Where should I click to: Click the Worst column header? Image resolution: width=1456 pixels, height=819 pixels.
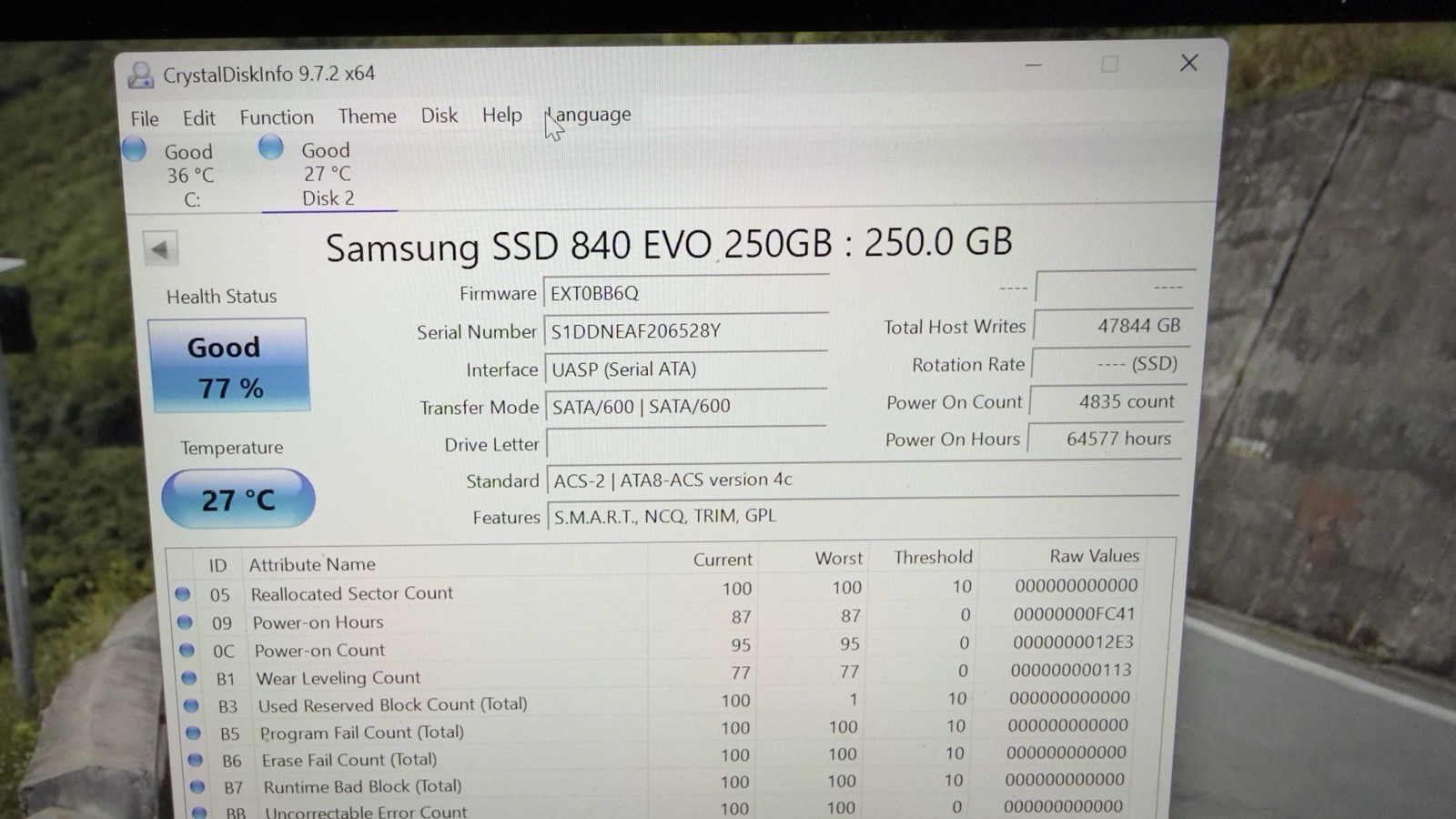838,558
